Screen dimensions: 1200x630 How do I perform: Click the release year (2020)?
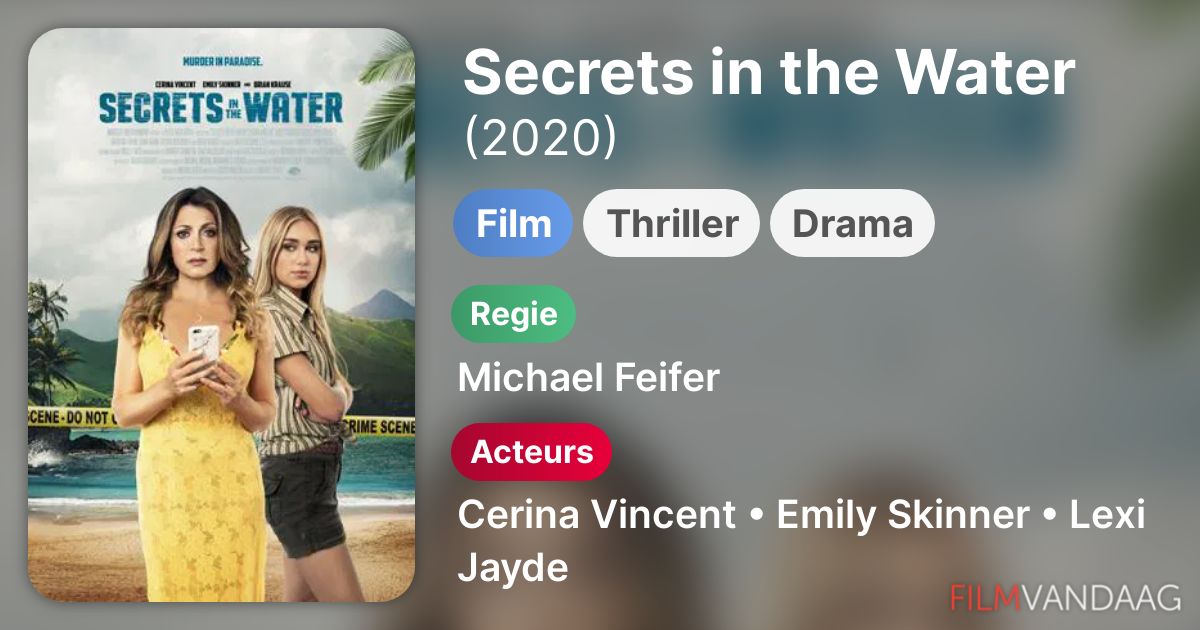[540, 139]
